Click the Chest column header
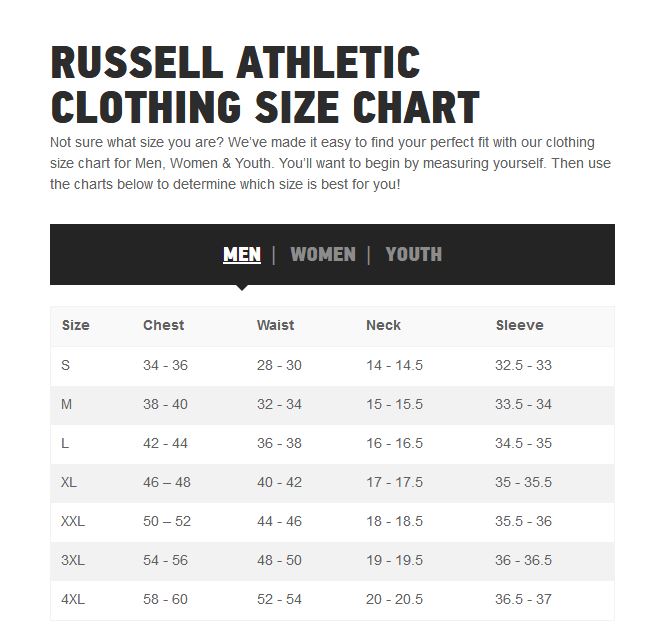The height and width of the screenshot is (631, 672). [163, 325]
